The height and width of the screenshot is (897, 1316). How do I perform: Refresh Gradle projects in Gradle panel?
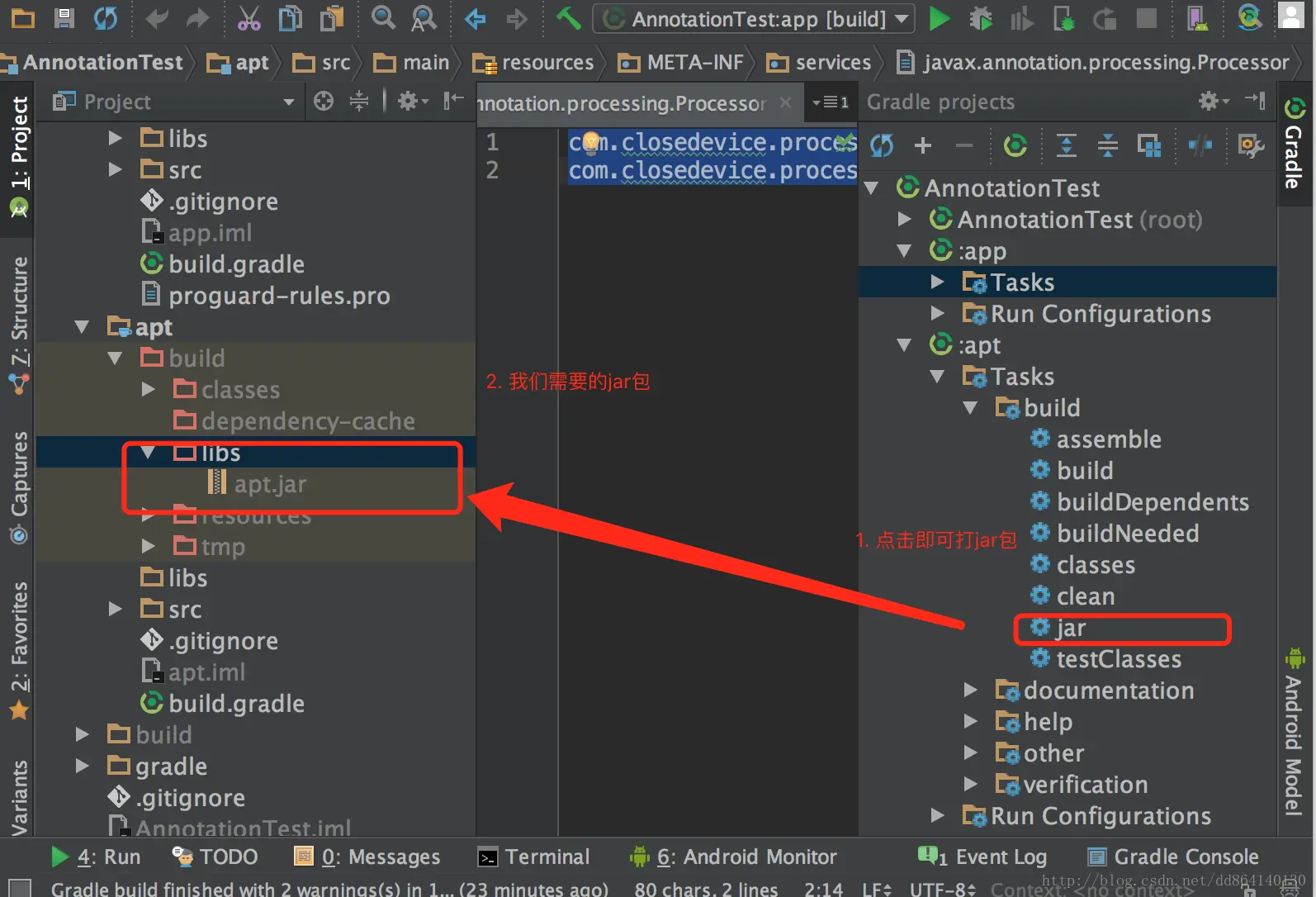(882, 146)
